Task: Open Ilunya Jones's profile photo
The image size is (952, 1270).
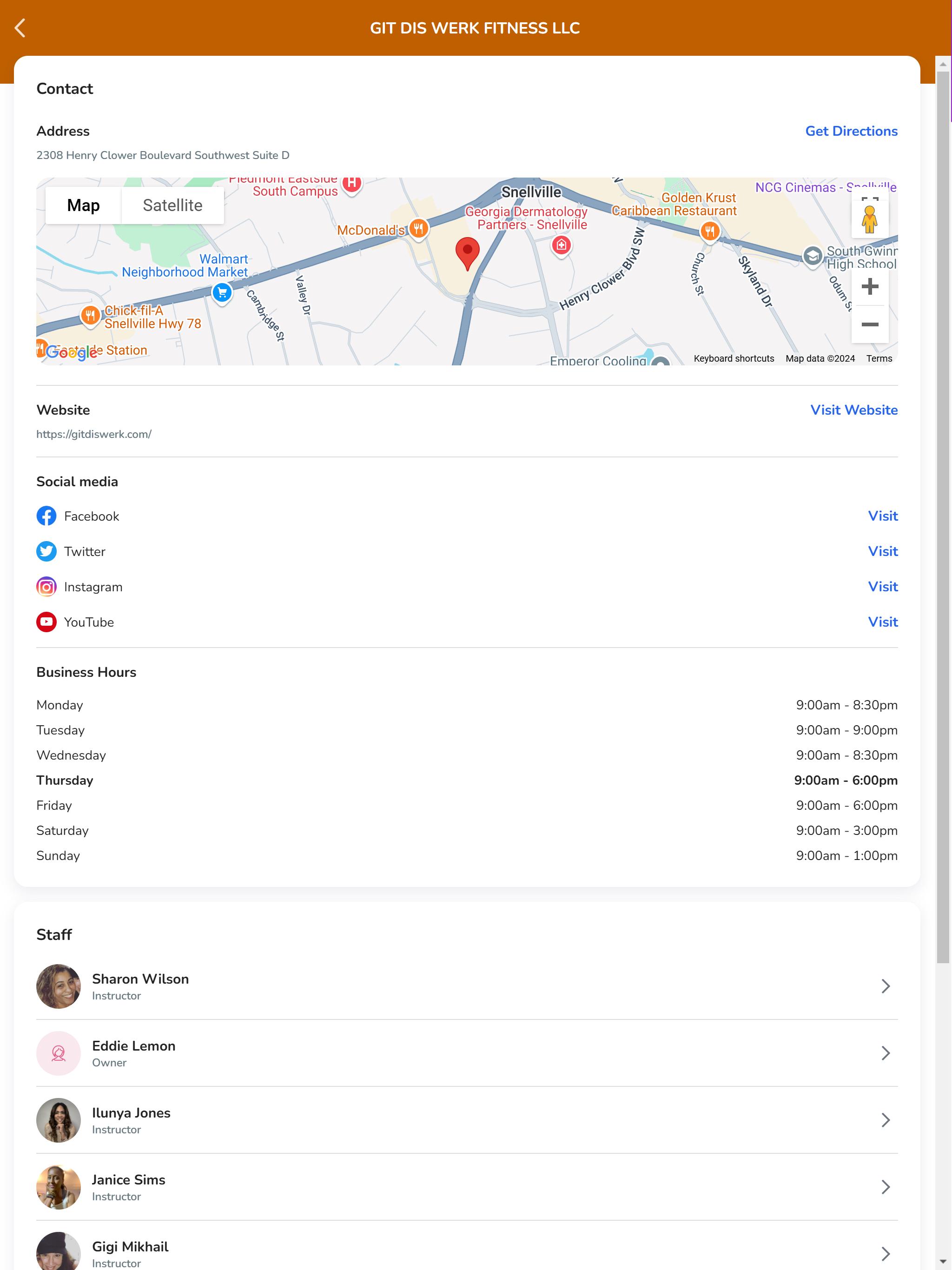Action: click(x=59, y=1119)
